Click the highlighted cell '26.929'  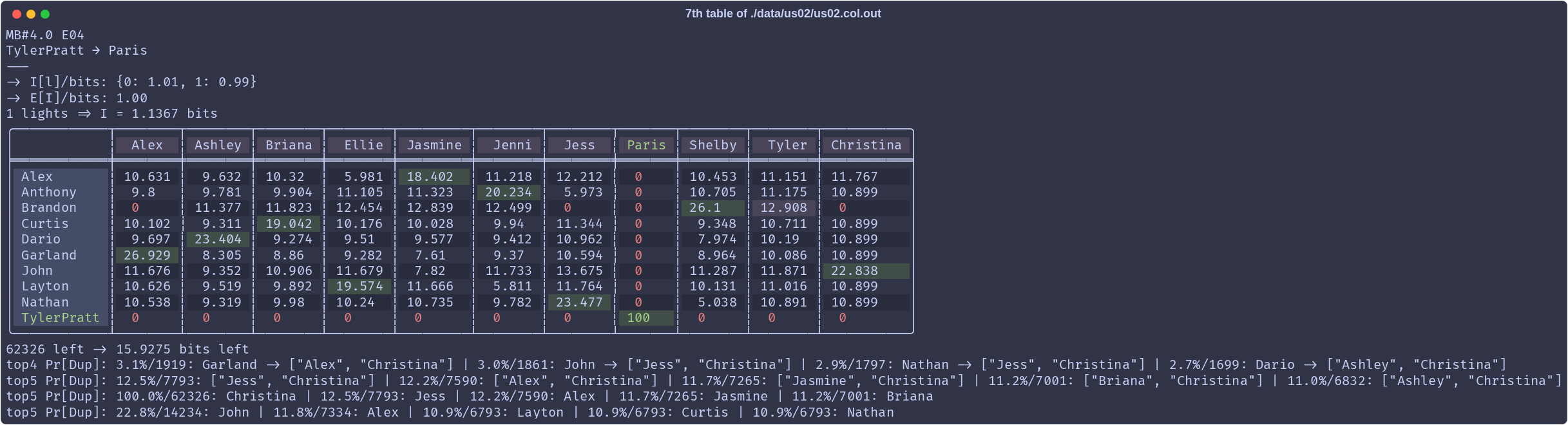pyautogui.click(x=147, y=255)
